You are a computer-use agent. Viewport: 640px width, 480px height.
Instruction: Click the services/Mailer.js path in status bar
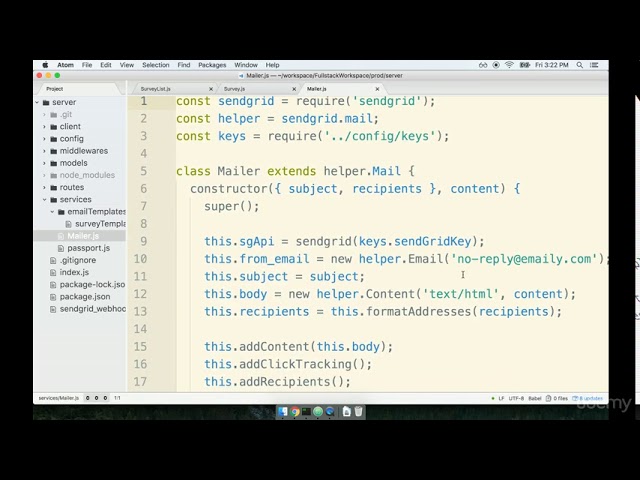coord(58,398)
